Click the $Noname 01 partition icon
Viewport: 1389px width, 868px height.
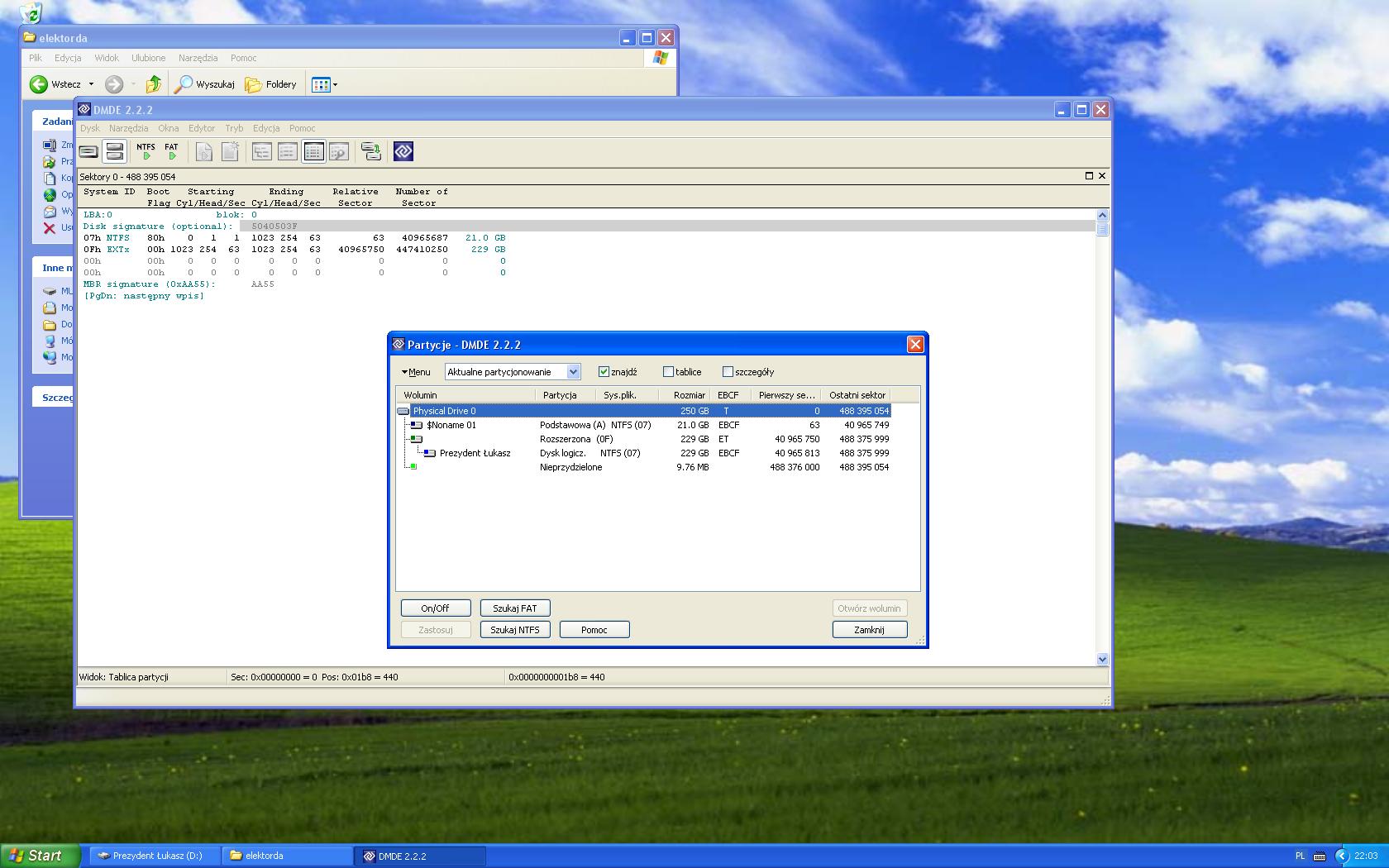417,425
